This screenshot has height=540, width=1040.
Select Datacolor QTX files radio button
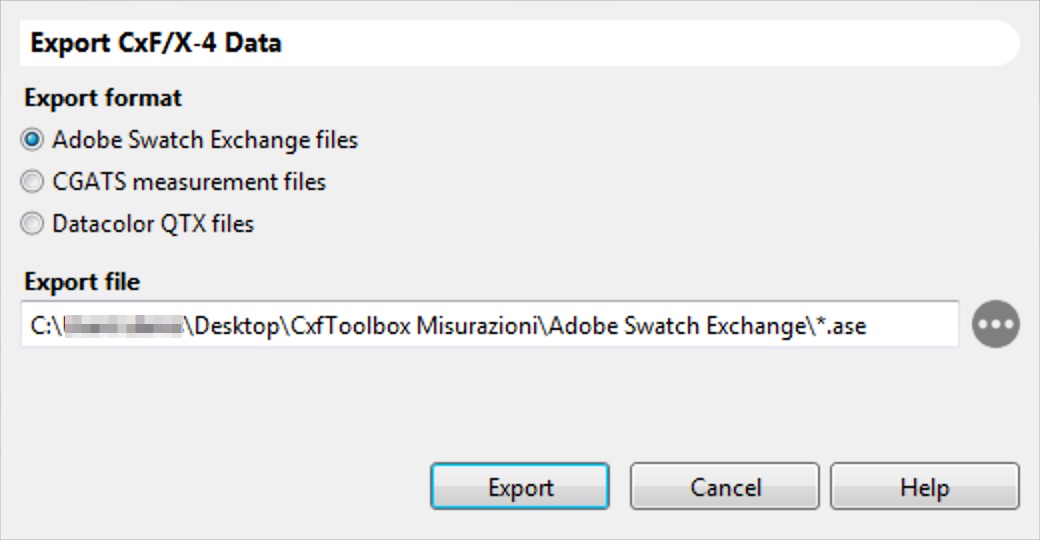click(x=34, y=224)
